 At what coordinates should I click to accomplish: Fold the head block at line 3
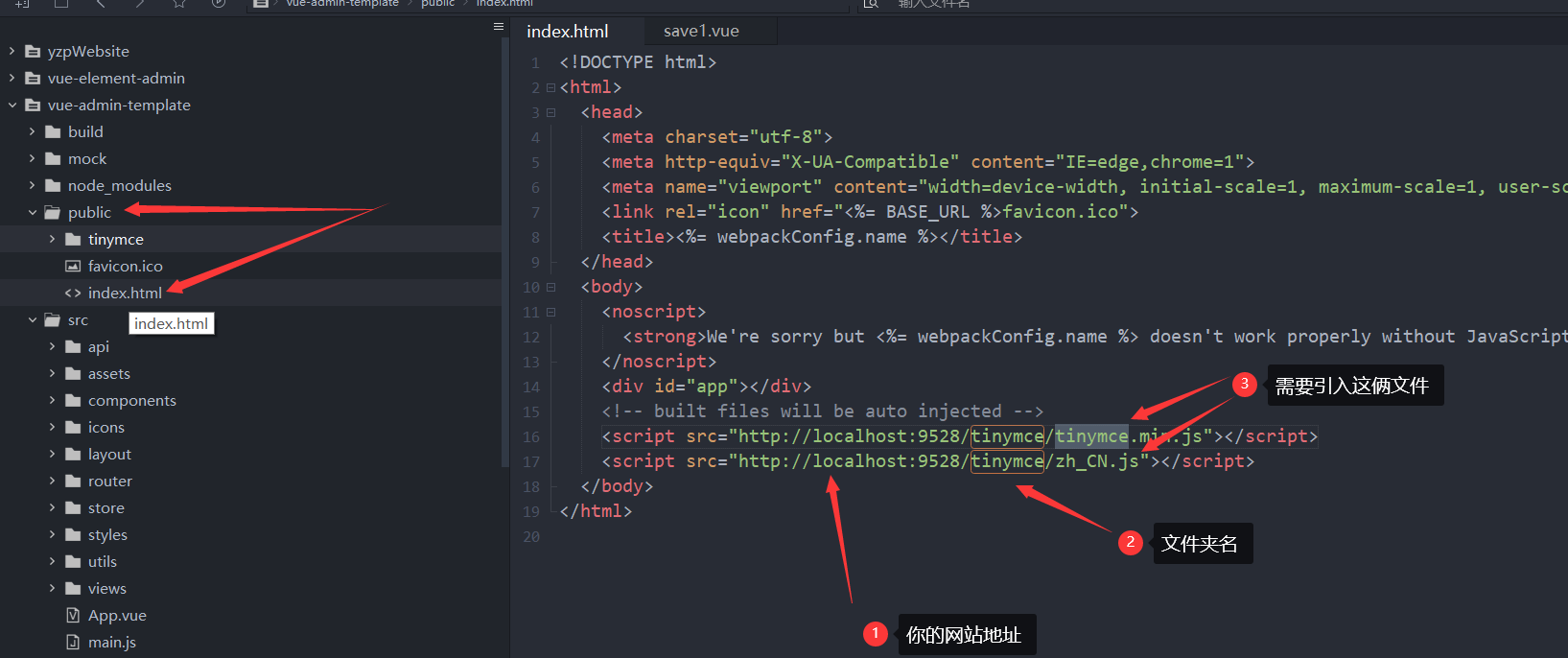(x=550, y=112)
